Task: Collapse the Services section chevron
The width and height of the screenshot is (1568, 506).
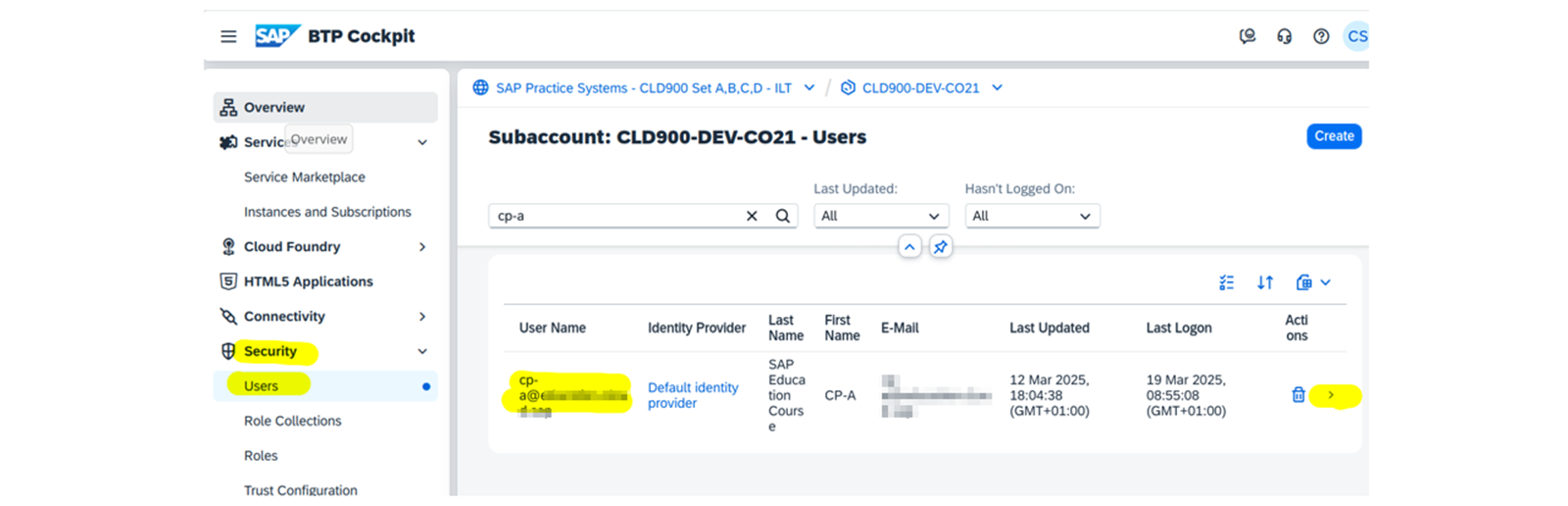Action: click(x=422, y=142)
